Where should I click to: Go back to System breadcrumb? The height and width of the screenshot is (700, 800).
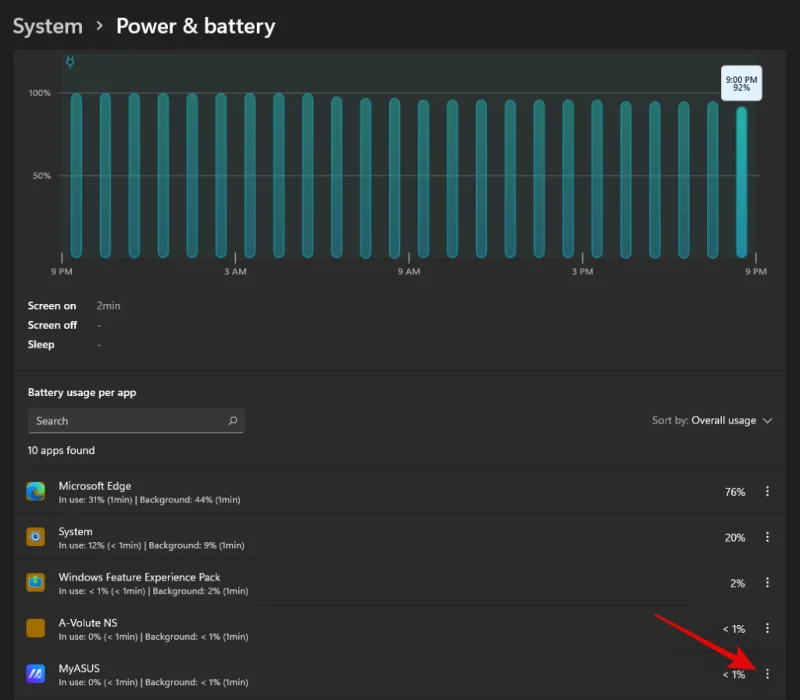[47, 26]
